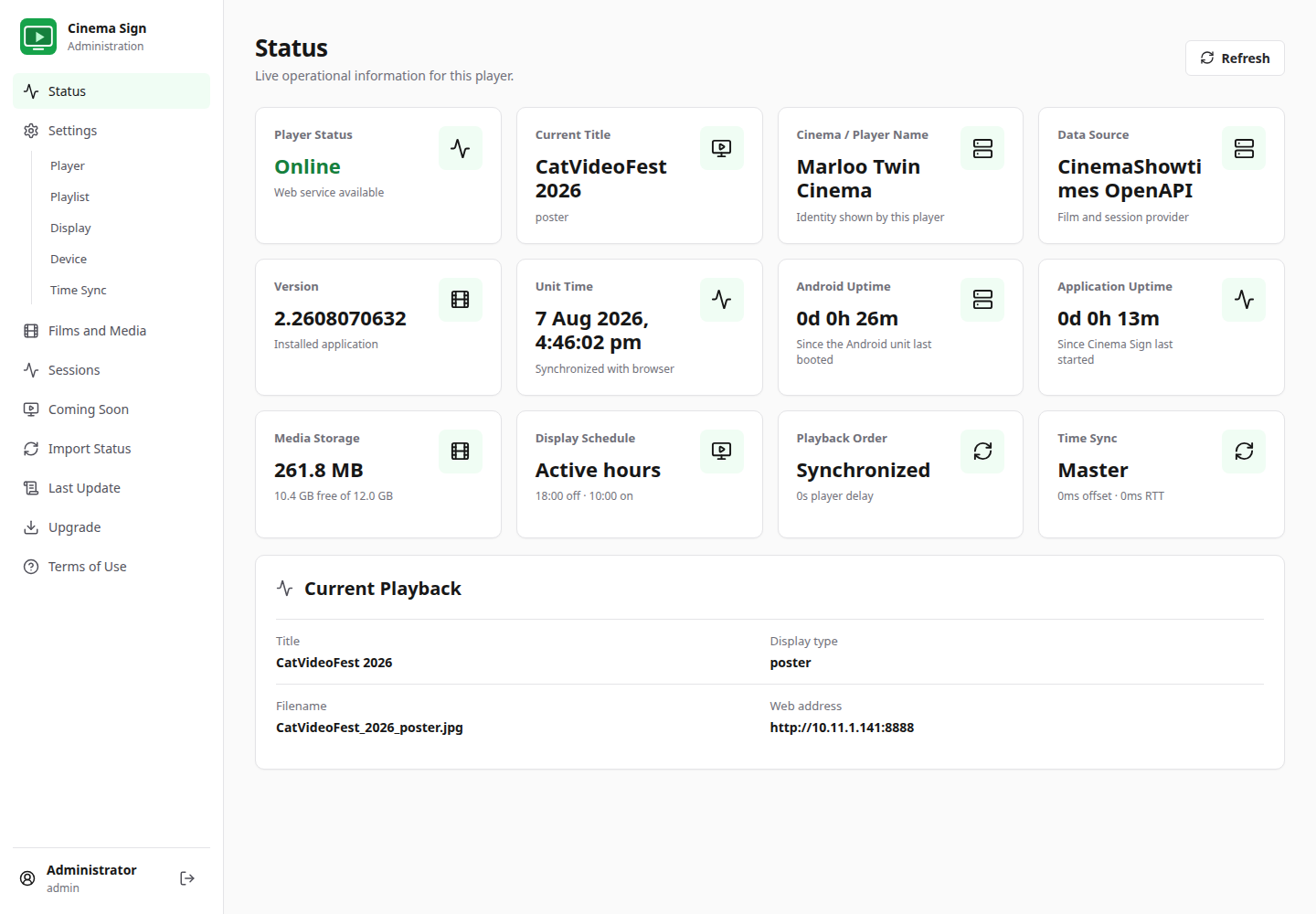
Task: Click the 0ms offset · 0ms RTT text
Action: click(1110, 496)
